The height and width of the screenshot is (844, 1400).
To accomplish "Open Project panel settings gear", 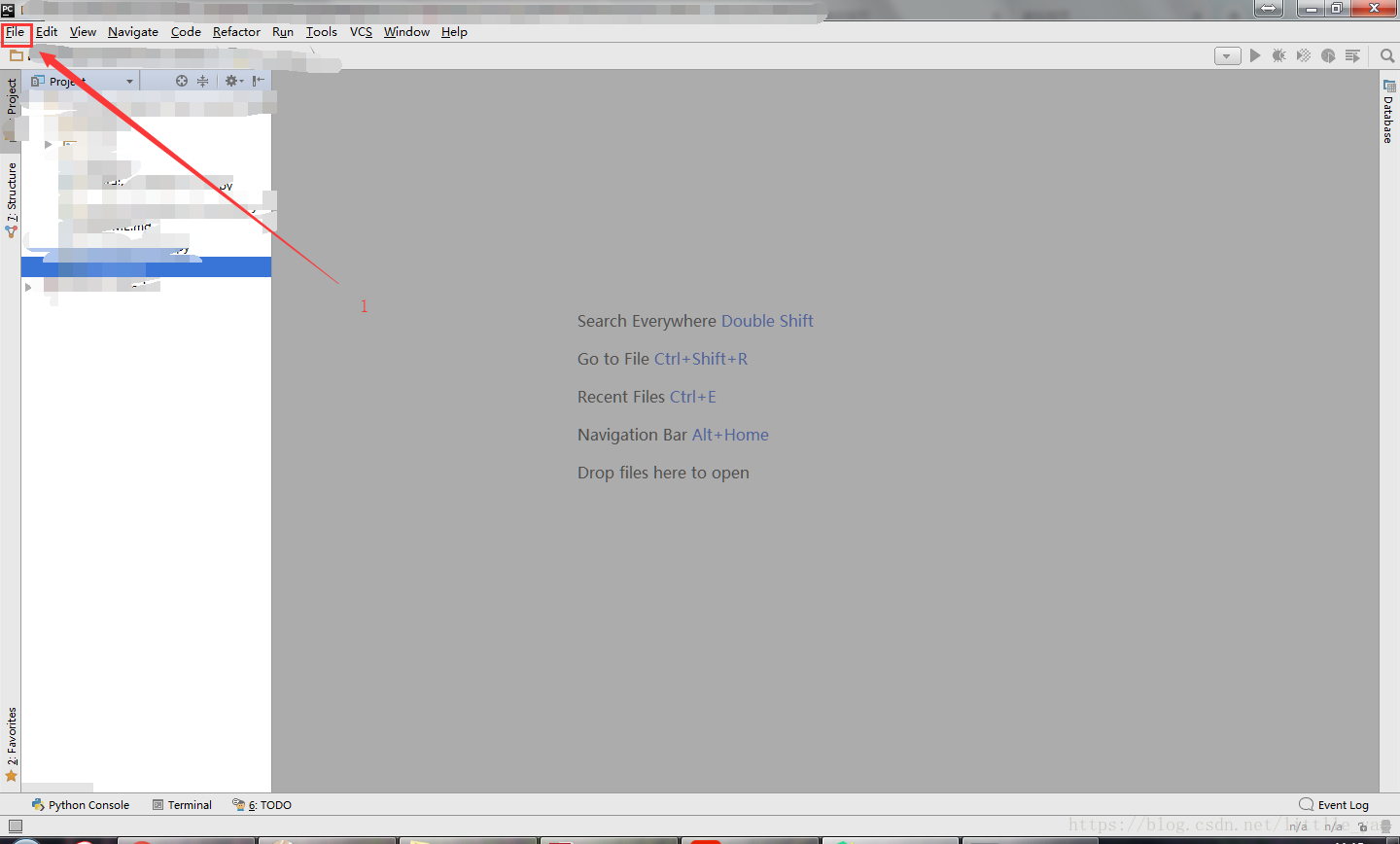I will point(231,81).
